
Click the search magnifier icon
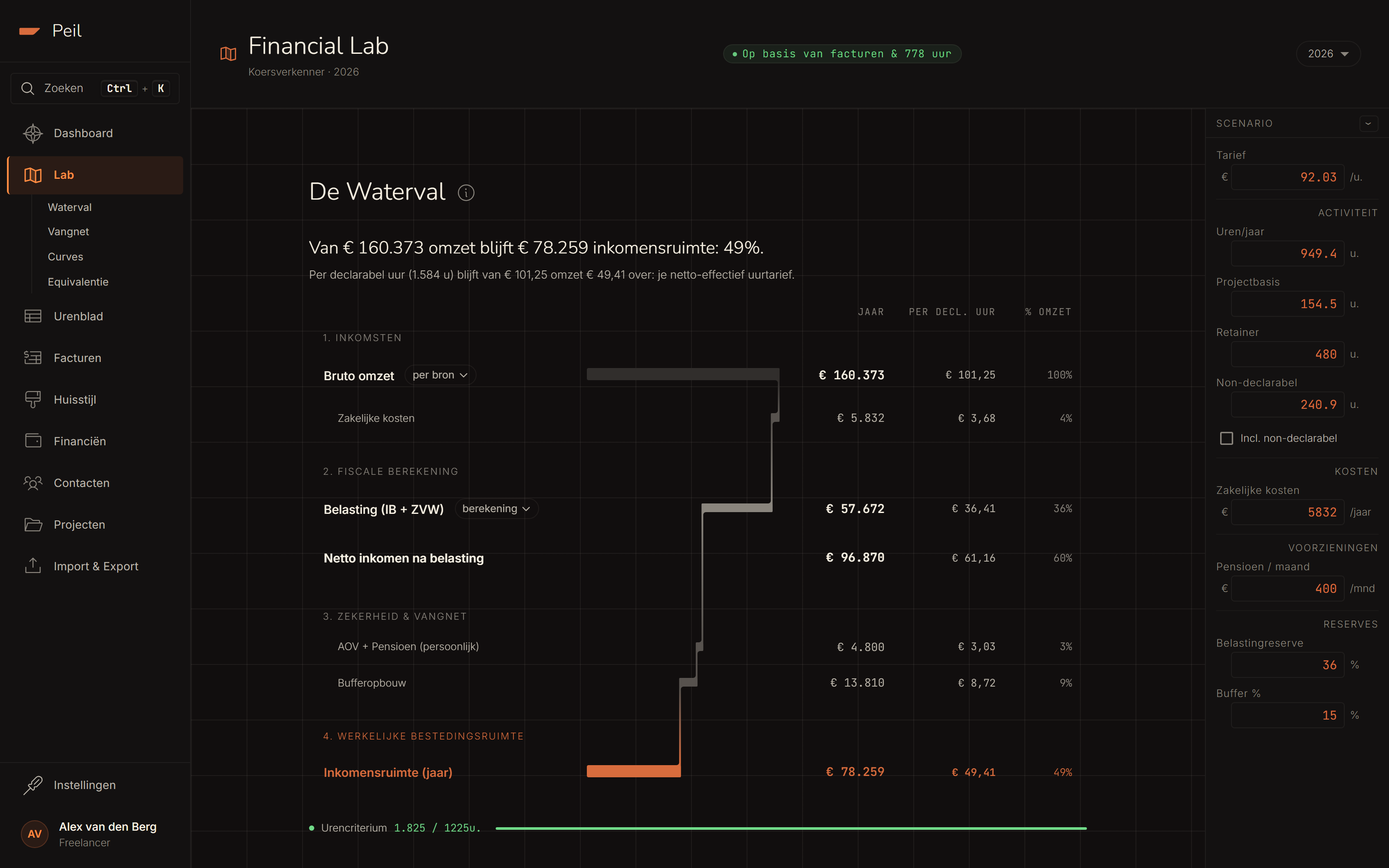[27, 89]
